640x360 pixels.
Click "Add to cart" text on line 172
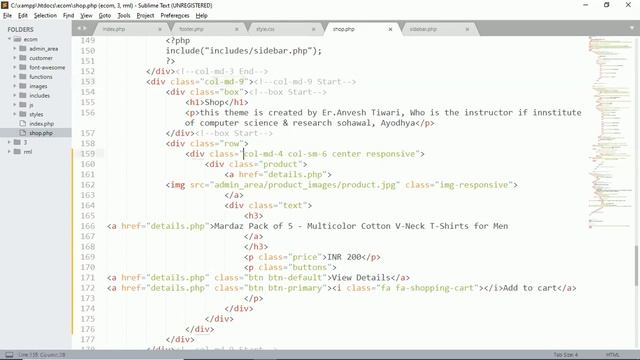pos(530,288)
